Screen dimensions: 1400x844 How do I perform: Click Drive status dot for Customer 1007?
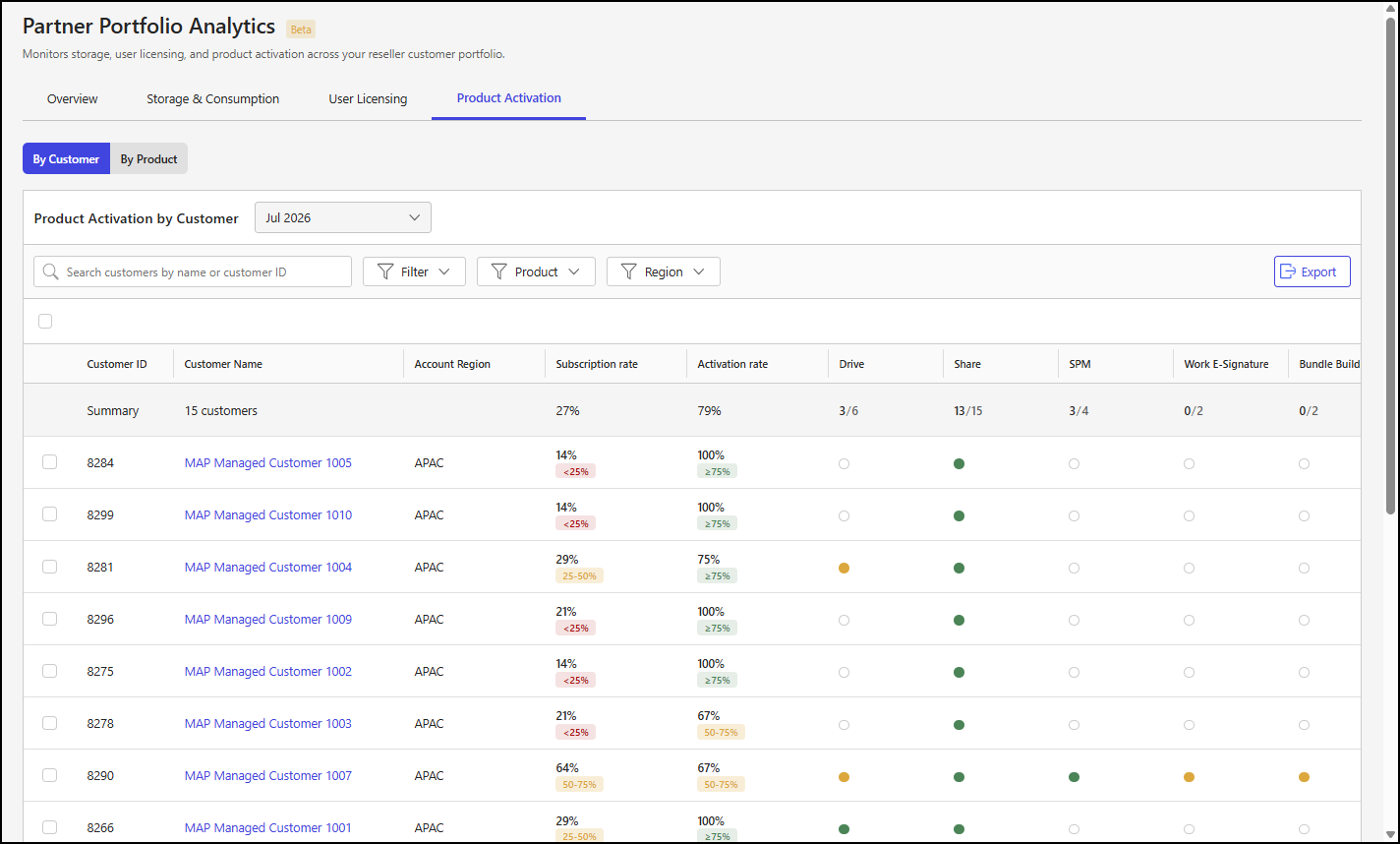844,777
